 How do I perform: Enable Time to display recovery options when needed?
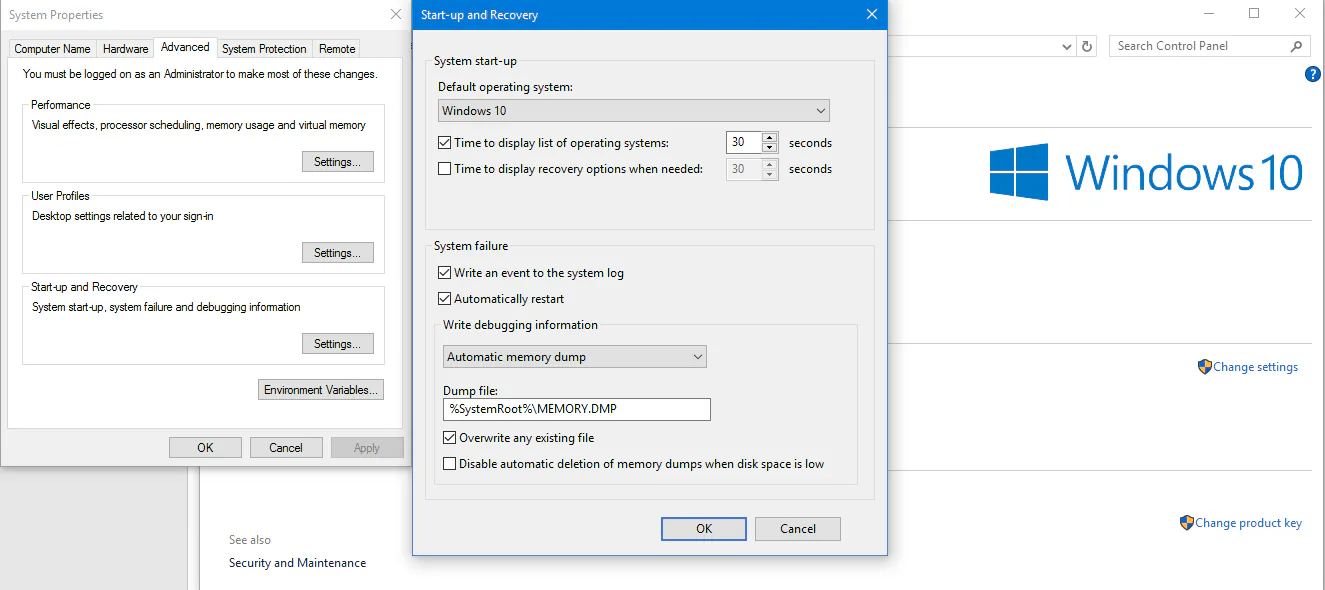click(x=445, y=169)
